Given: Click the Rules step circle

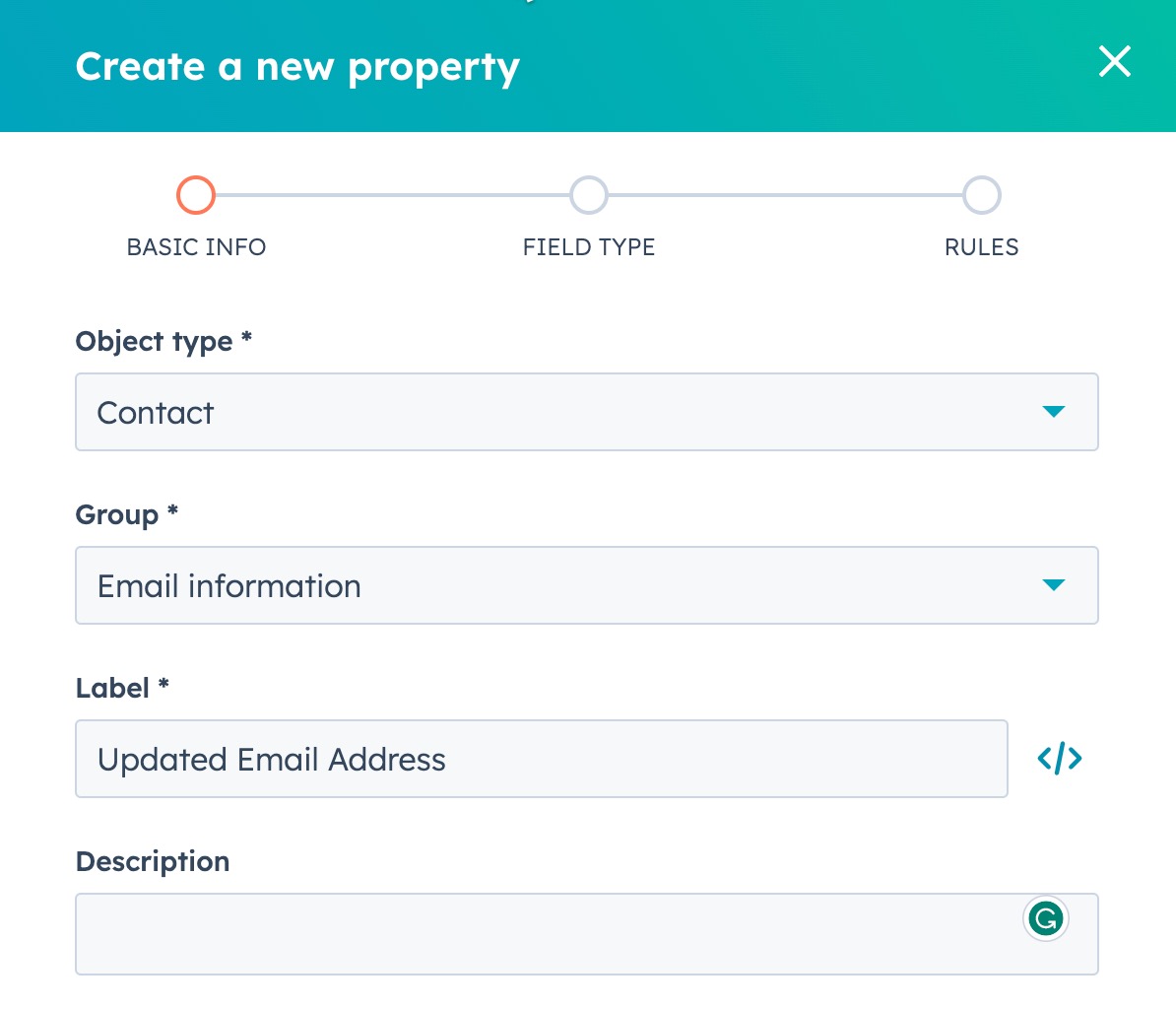Looking at the screenshot, I should click(981, 195).
